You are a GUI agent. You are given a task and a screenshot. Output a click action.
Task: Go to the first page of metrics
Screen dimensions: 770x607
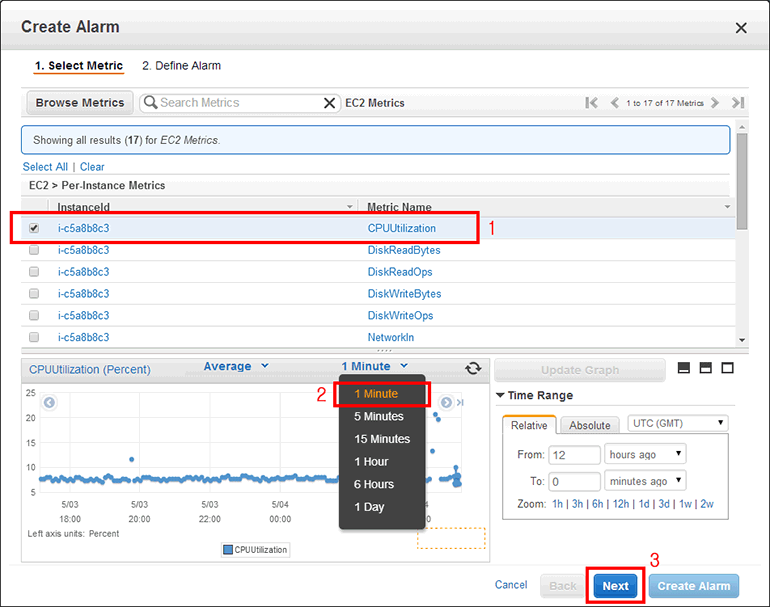tap(591, 103)
